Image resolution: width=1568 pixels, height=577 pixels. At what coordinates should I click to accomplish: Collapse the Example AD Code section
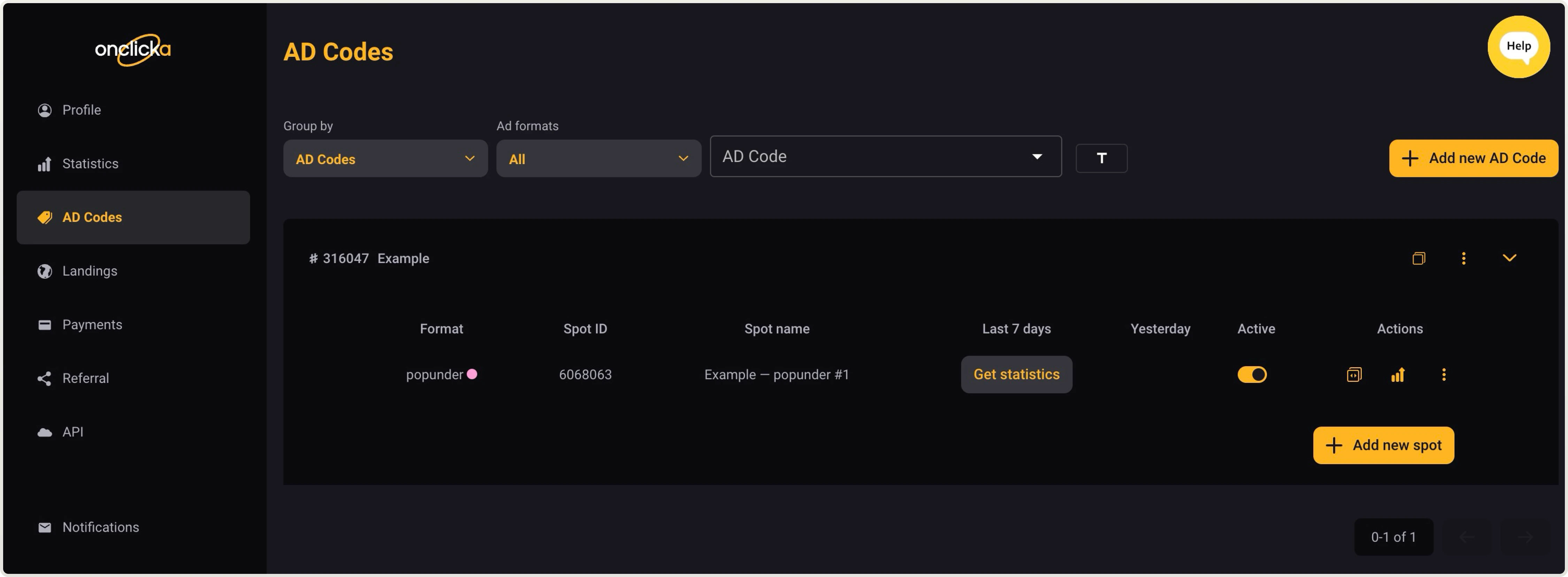coord(1509,258)
